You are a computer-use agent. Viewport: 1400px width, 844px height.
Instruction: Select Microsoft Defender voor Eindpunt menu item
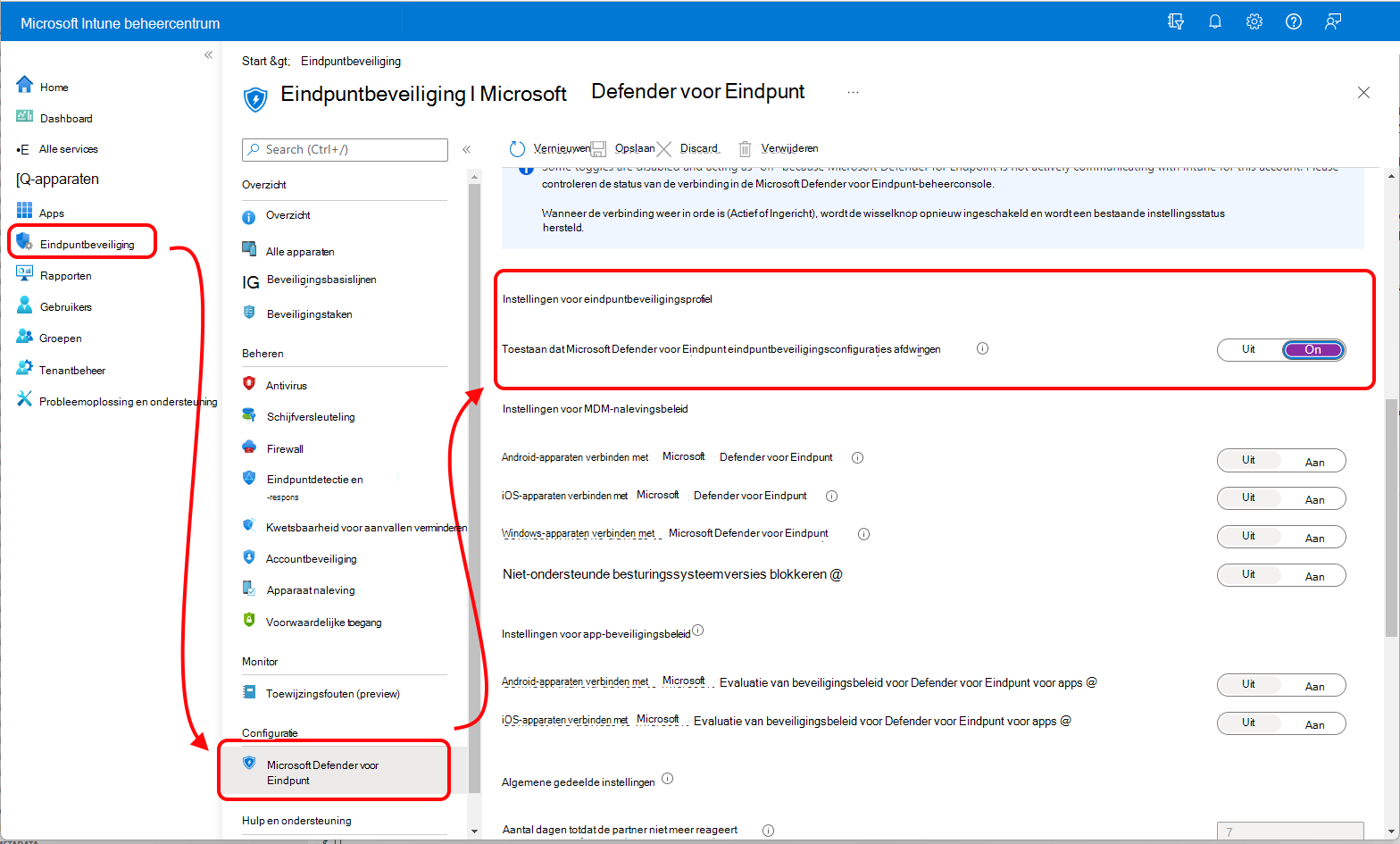(334, 772)
